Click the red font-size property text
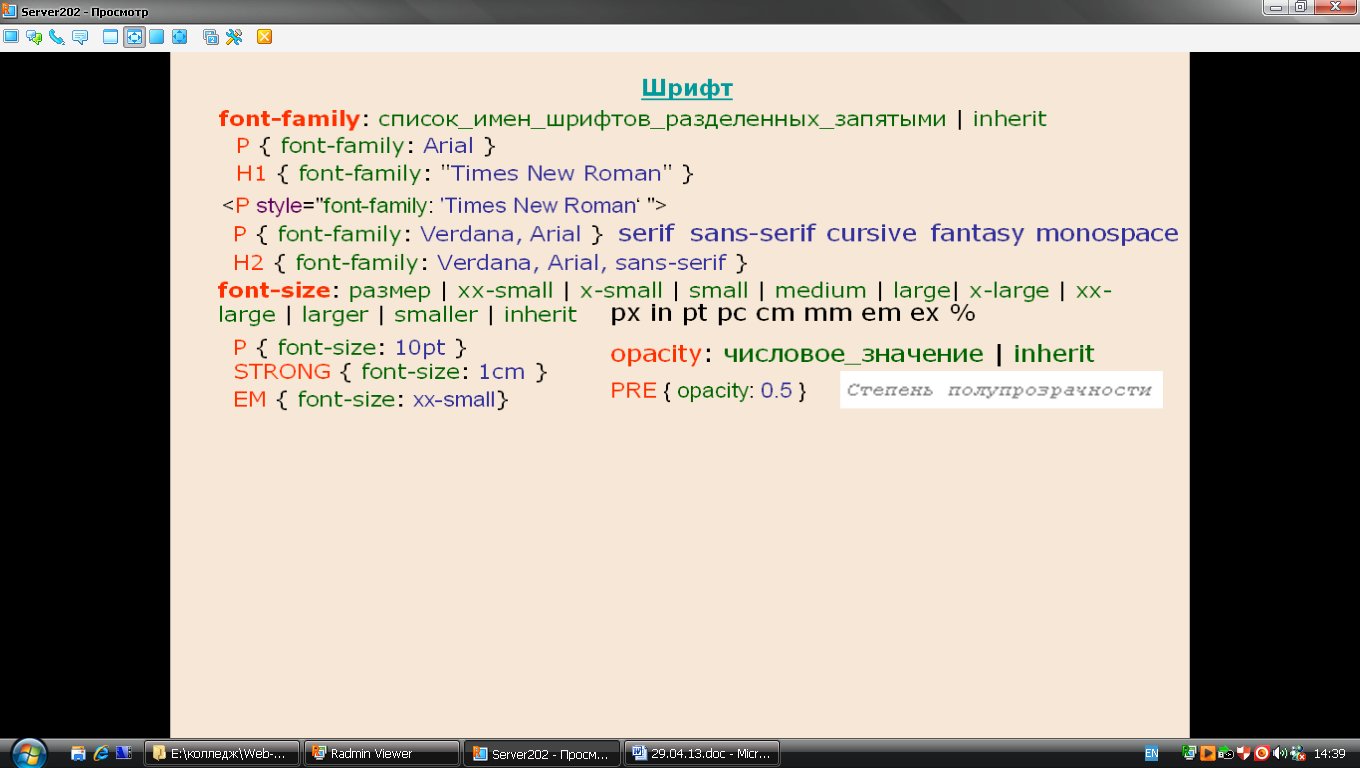The width and height of the screenshot is (1360, 768). pos(274,291)
